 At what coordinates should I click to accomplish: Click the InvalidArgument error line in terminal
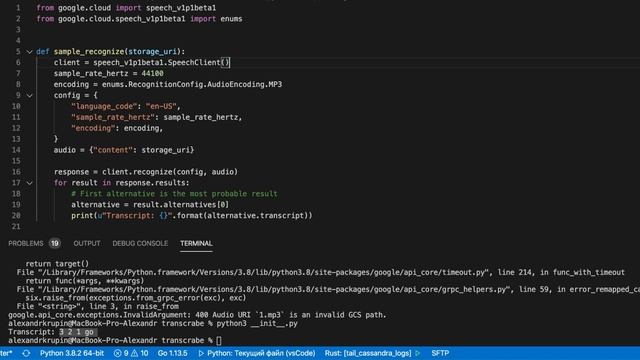coord(197,315)
